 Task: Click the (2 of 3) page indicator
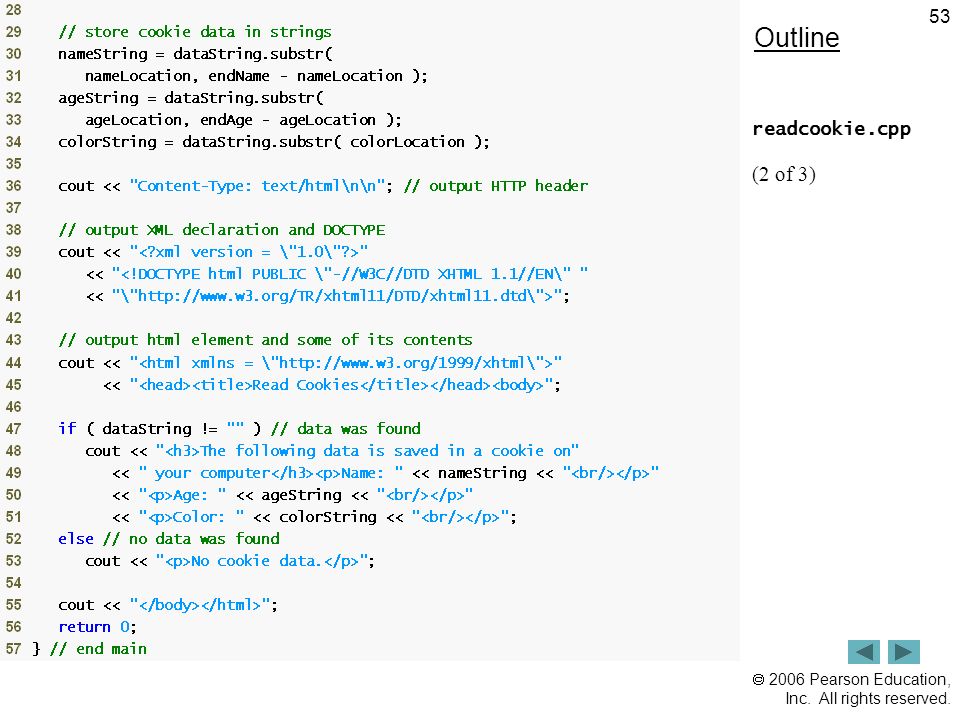(x=784, y=174)
